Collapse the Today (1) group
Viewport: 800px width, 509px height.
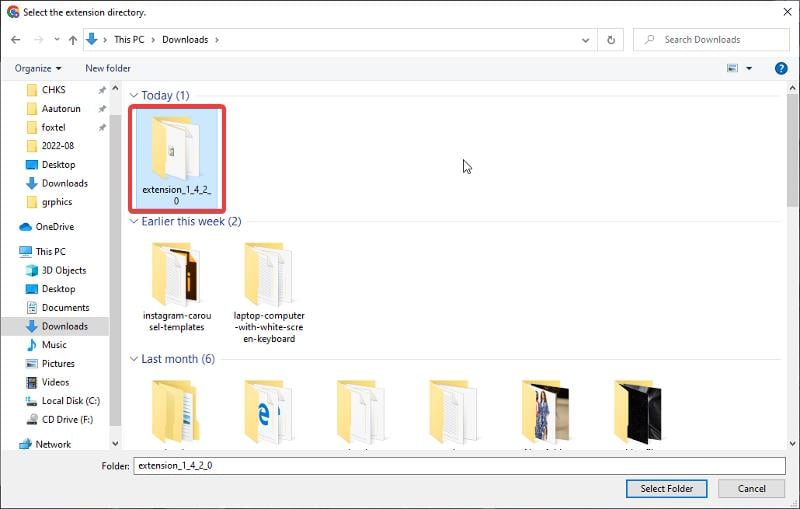[134, 95]
